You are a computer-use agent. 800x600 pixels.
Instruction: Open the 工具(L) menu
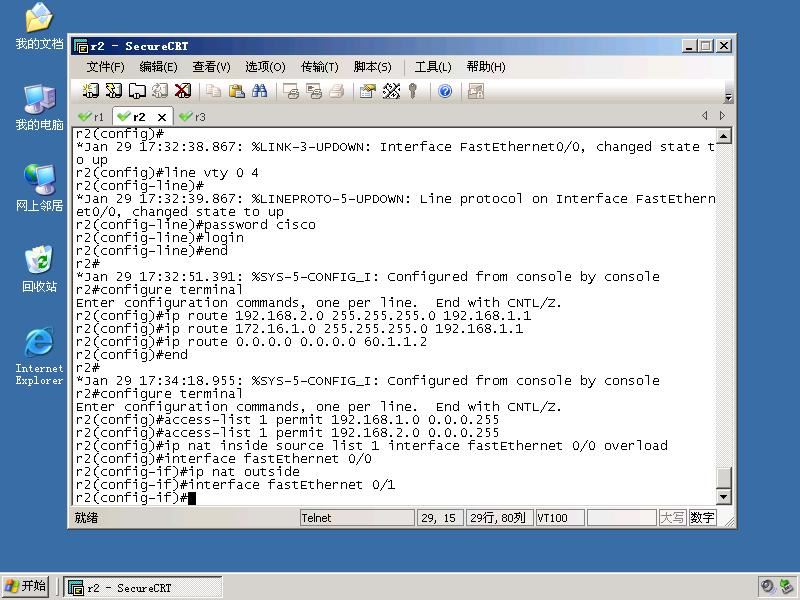click(x=433, y=67)
